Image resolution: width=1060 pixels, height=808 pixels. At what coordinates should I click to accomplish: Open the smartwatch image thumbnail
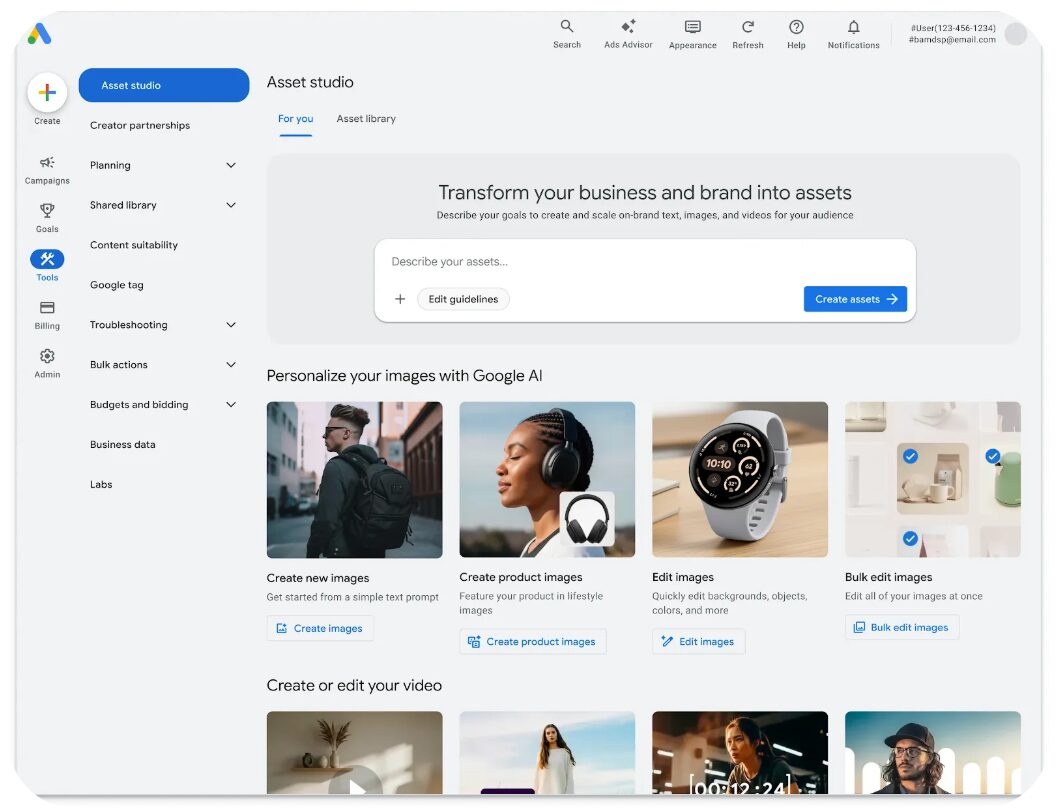click(740, 479)
